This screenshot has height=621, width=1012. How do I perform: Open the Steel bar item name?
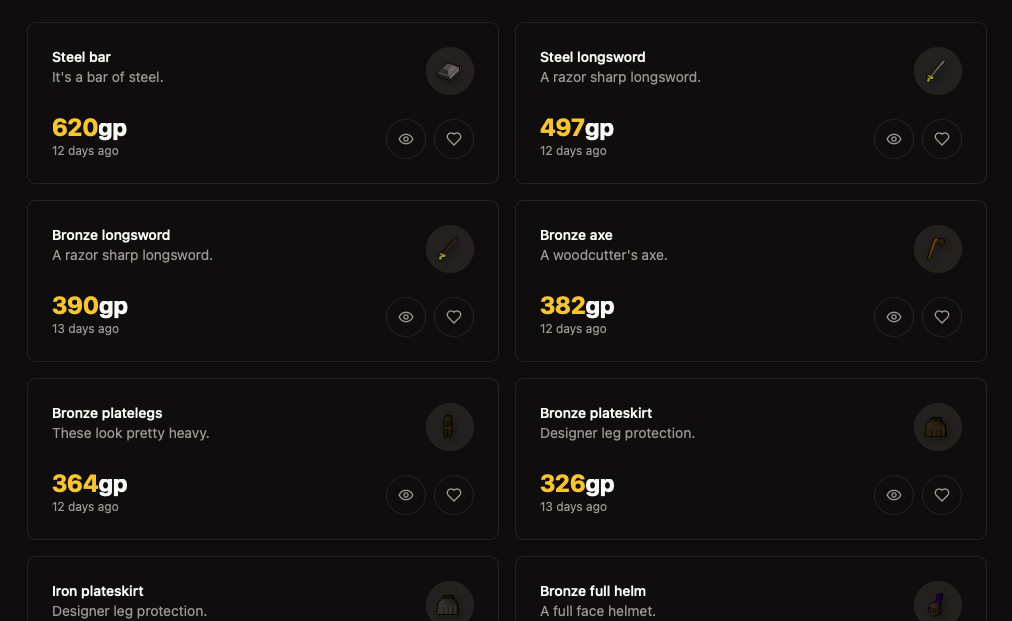point(81,57)
